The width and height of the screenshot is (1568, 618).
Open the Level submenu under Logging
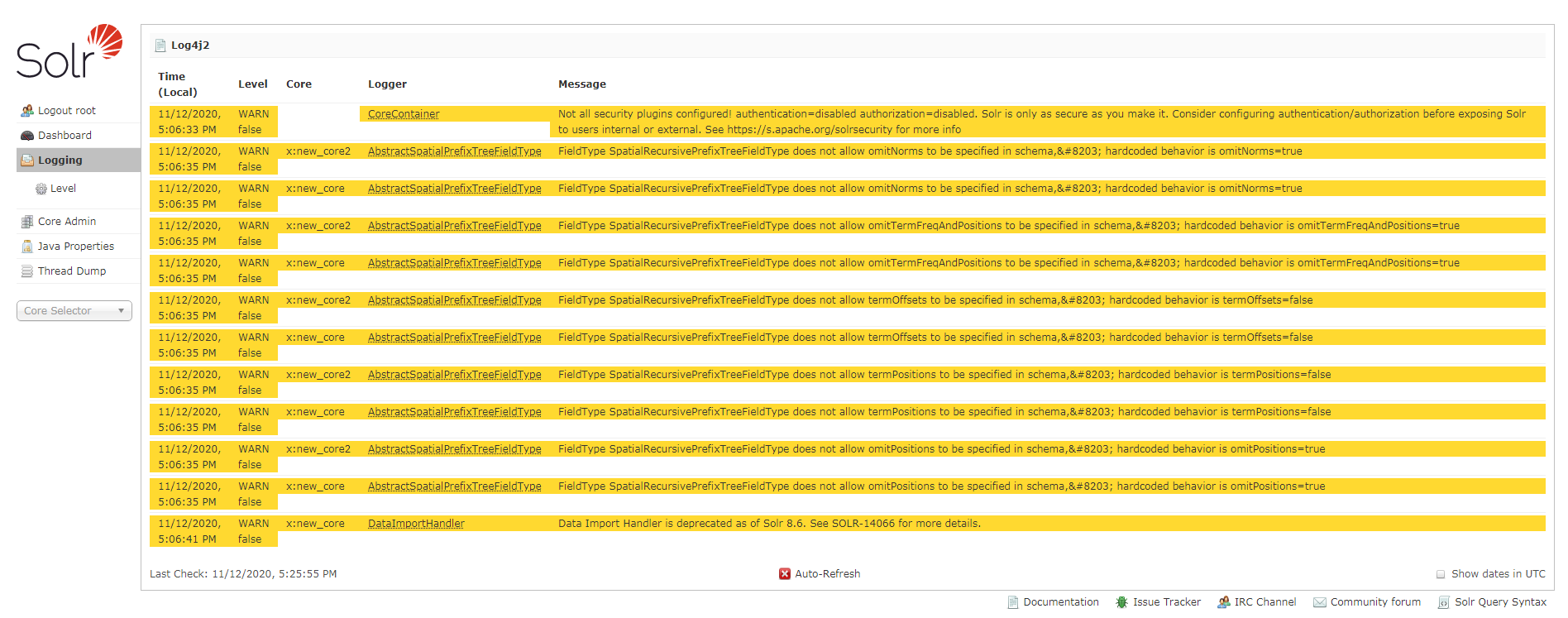coord(63,189)
